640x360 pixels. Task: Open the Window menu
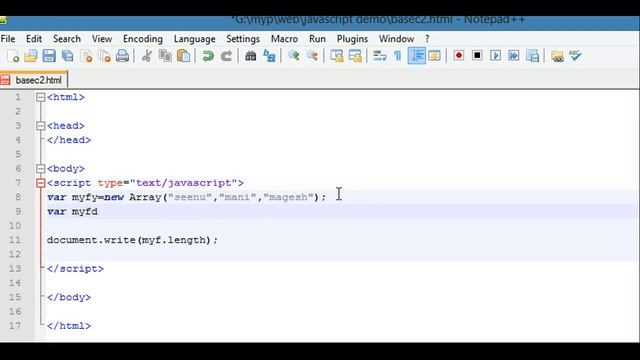(396, 39)
